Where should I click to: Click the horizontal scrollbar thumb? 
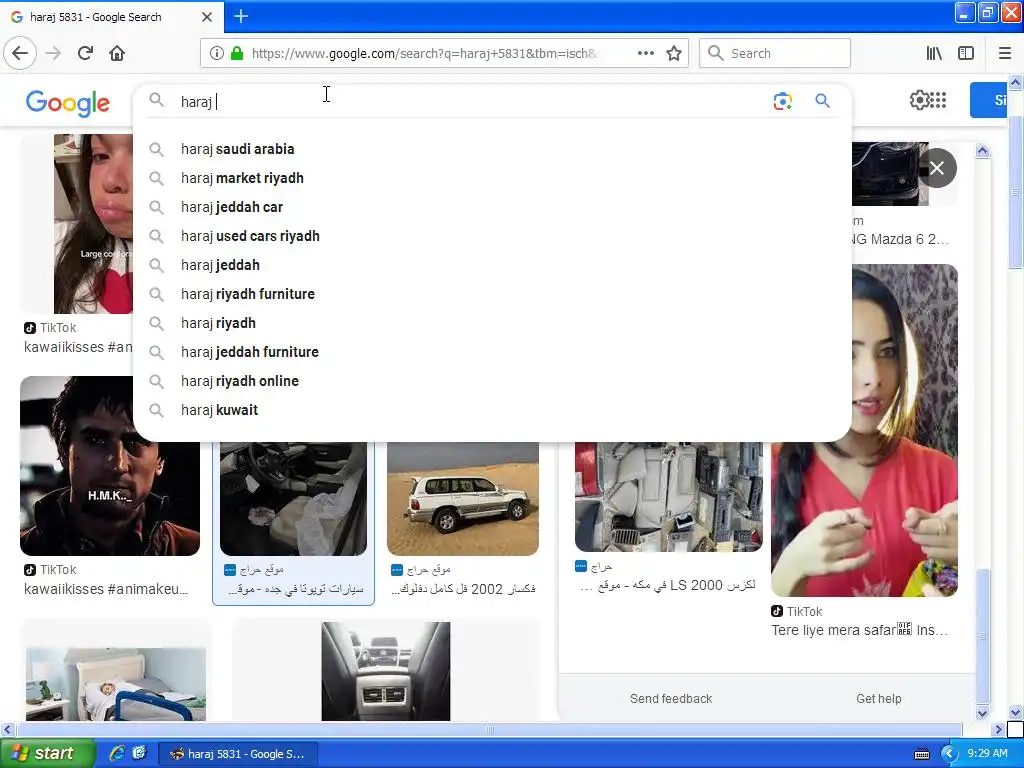point(489,729)
